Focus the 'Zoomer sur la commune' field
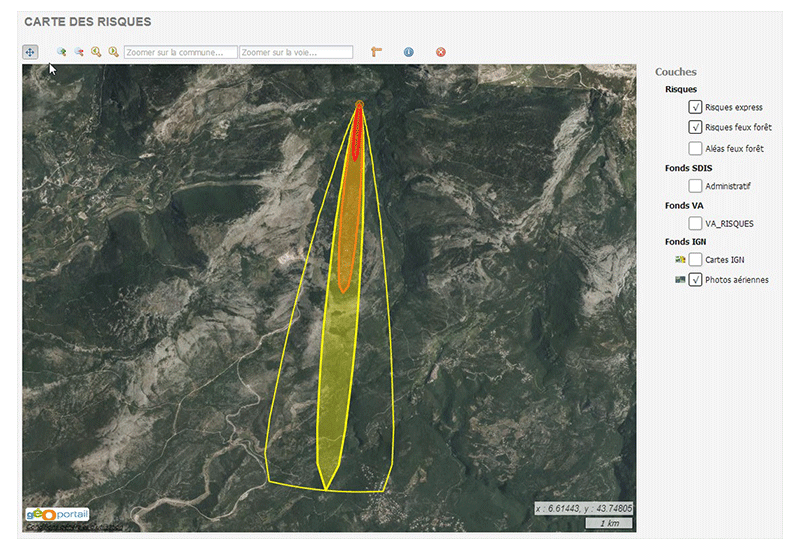Image resolution: width=800 pixels, height=551 pixels. (x=181, y=52)
